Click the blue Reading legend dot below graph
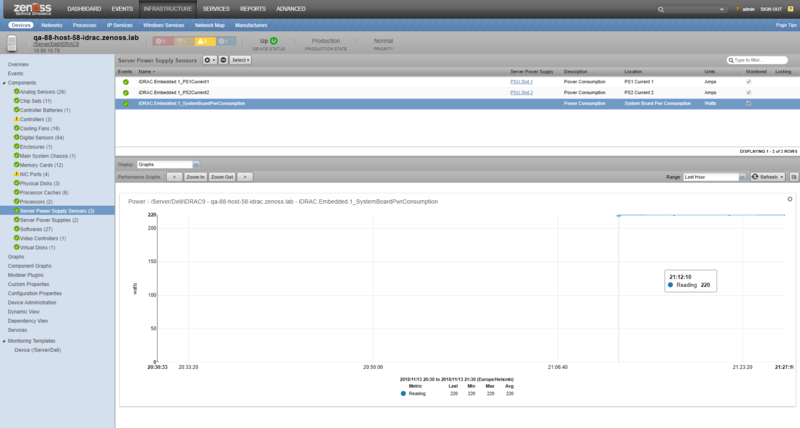800x428 pixels. (403, 393)
